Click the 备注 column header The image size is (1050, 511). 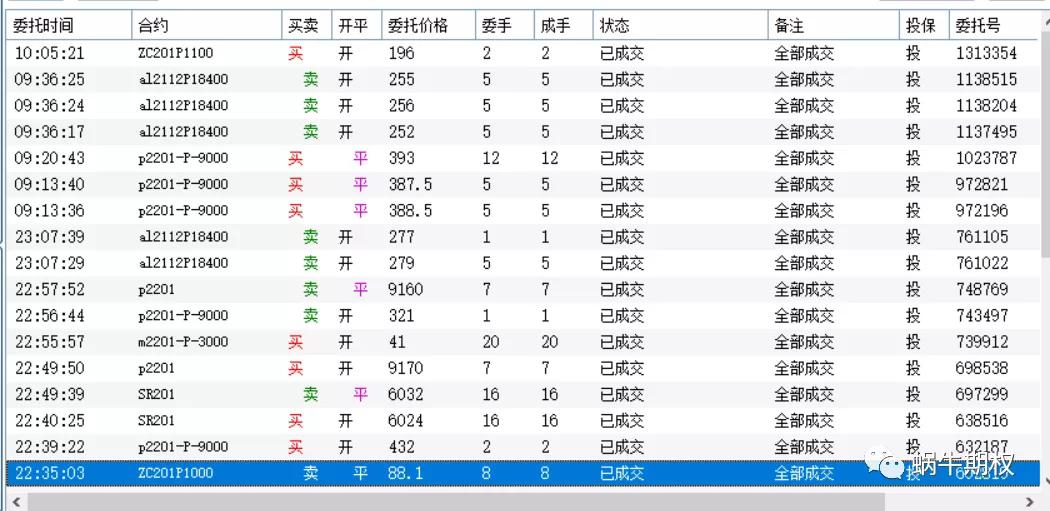(789, 25)
